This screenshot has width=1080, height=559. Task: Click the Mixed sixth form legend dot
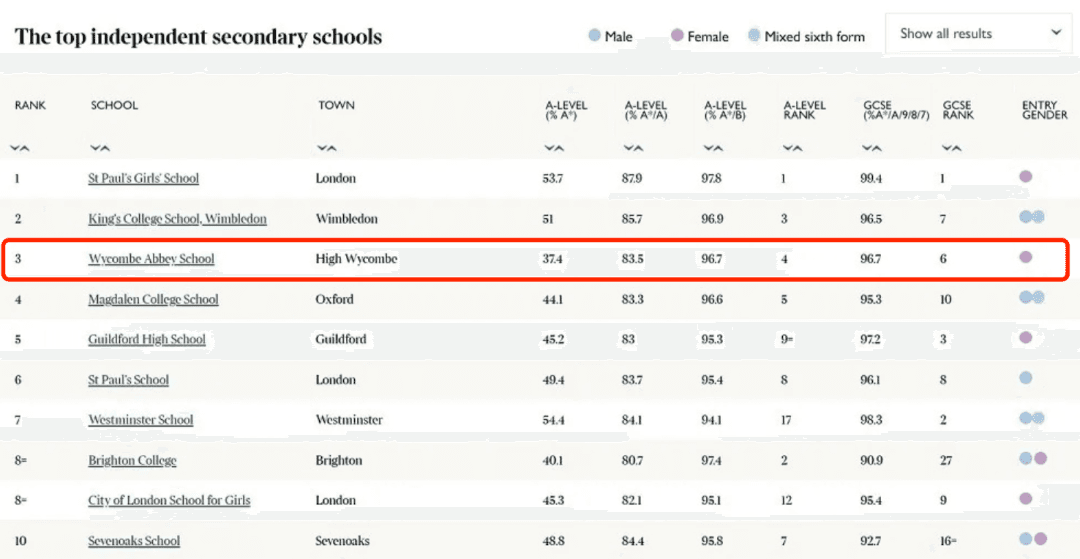tap(754, 35)
